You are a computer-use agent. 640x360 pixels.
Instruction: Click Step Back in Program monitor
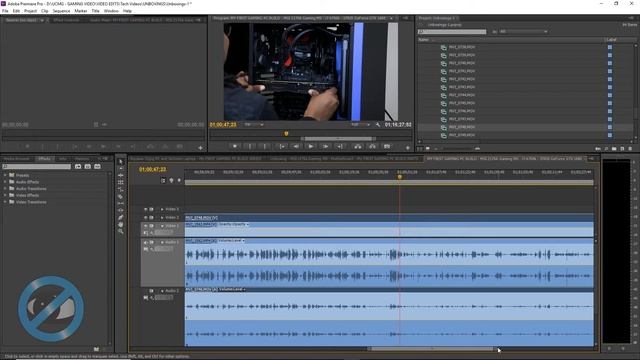[x=296, y=146]
